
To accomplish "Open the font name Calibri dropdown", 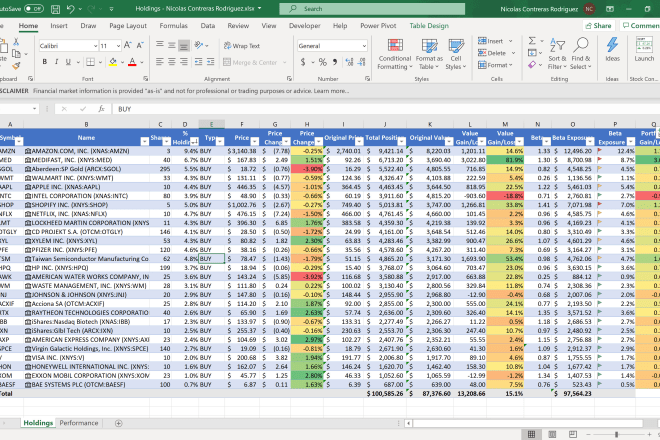I will point(96,46).
